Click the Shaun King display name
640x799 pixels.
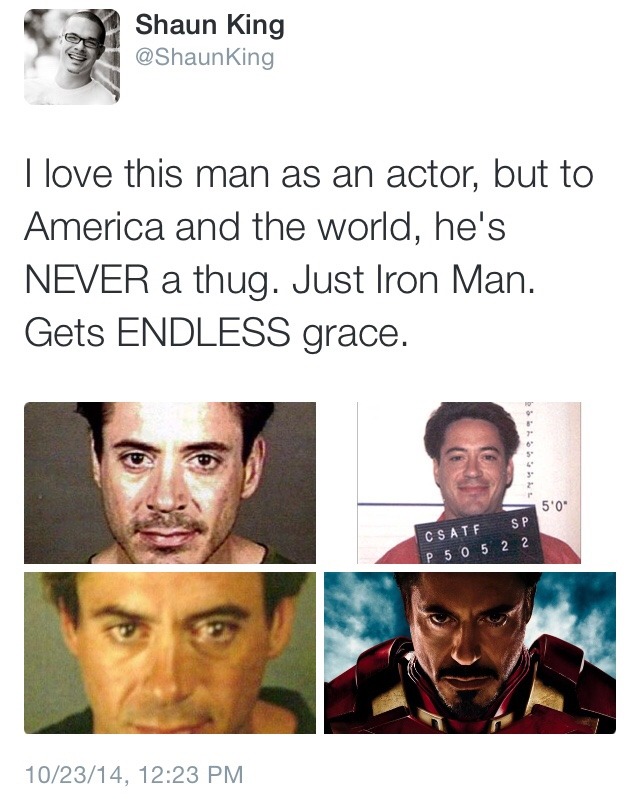pyautogui.click(x=210, y=25)
